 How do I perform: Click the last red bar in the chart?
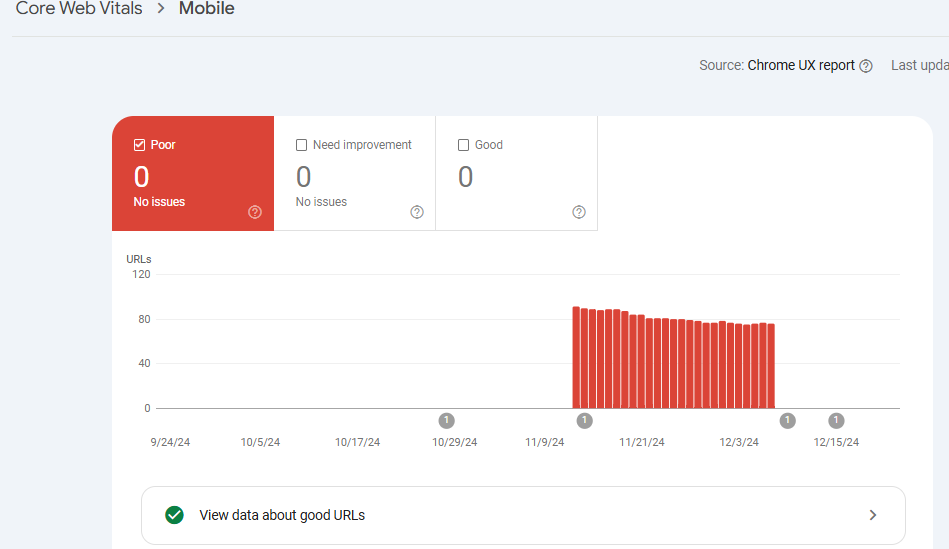click(771, 366)
